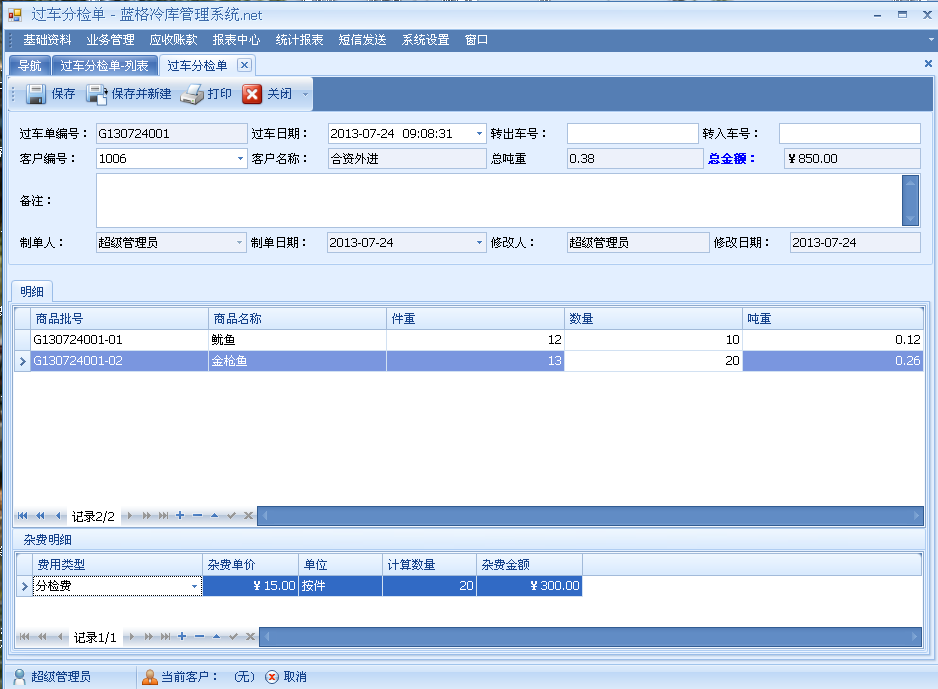Image resolution: width=938 pixels, height=689 pixels.
Task: Select the 明细 tab
Action: point(32,291)
